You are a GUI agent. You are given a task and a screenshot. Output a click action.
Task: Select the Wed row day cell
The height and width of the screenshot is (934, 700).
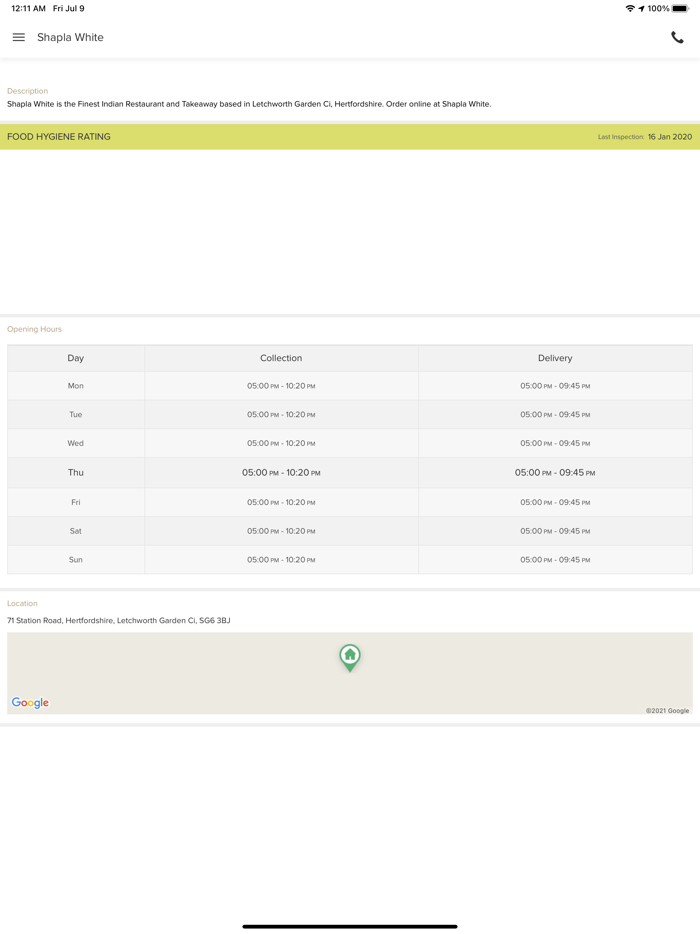point(76,443)
